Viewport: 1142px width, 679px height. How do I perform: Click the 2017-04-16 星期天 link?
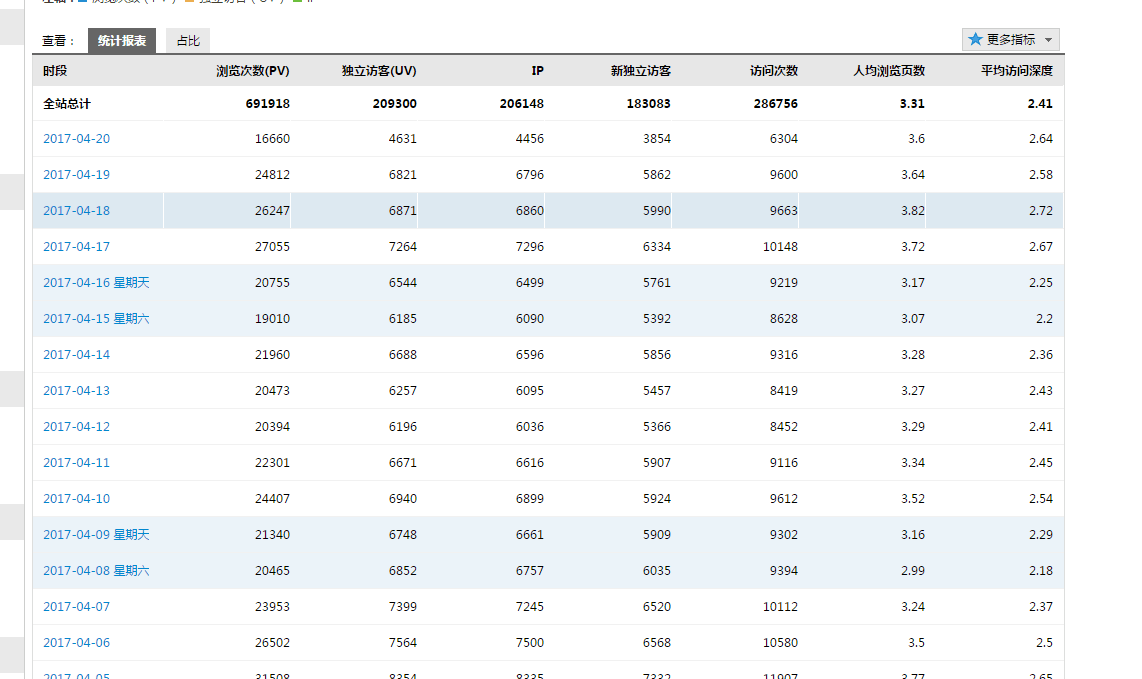(96, 283)
